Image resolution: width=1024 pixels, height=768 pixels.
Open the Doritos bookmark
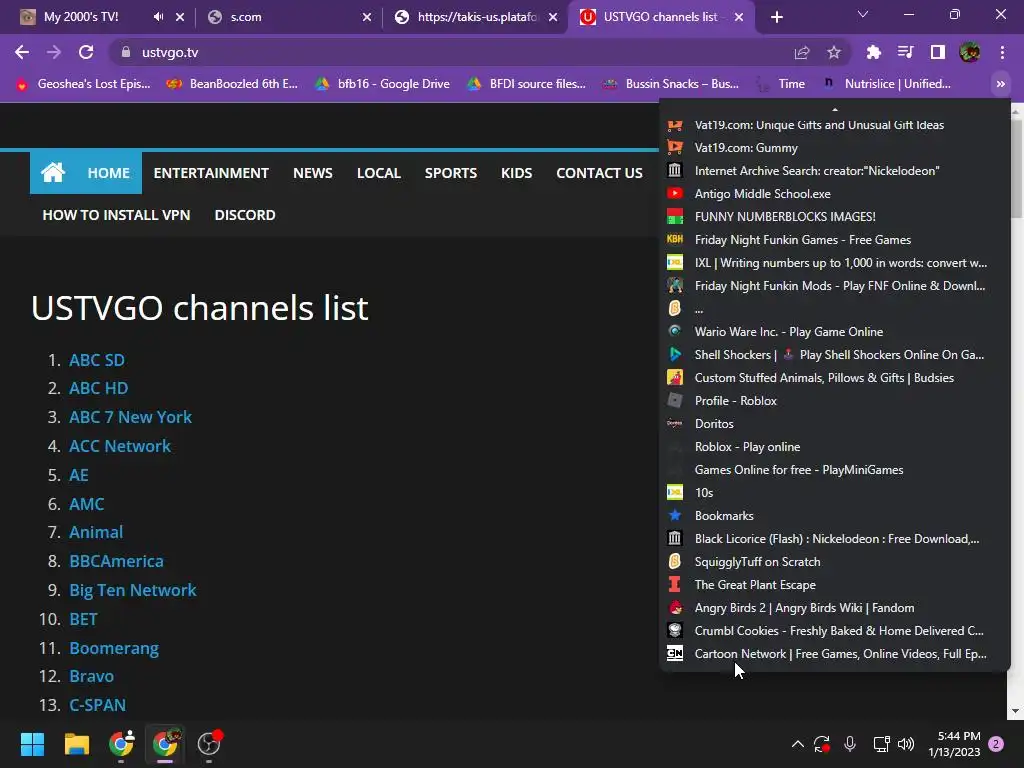(x=835, y=424)
